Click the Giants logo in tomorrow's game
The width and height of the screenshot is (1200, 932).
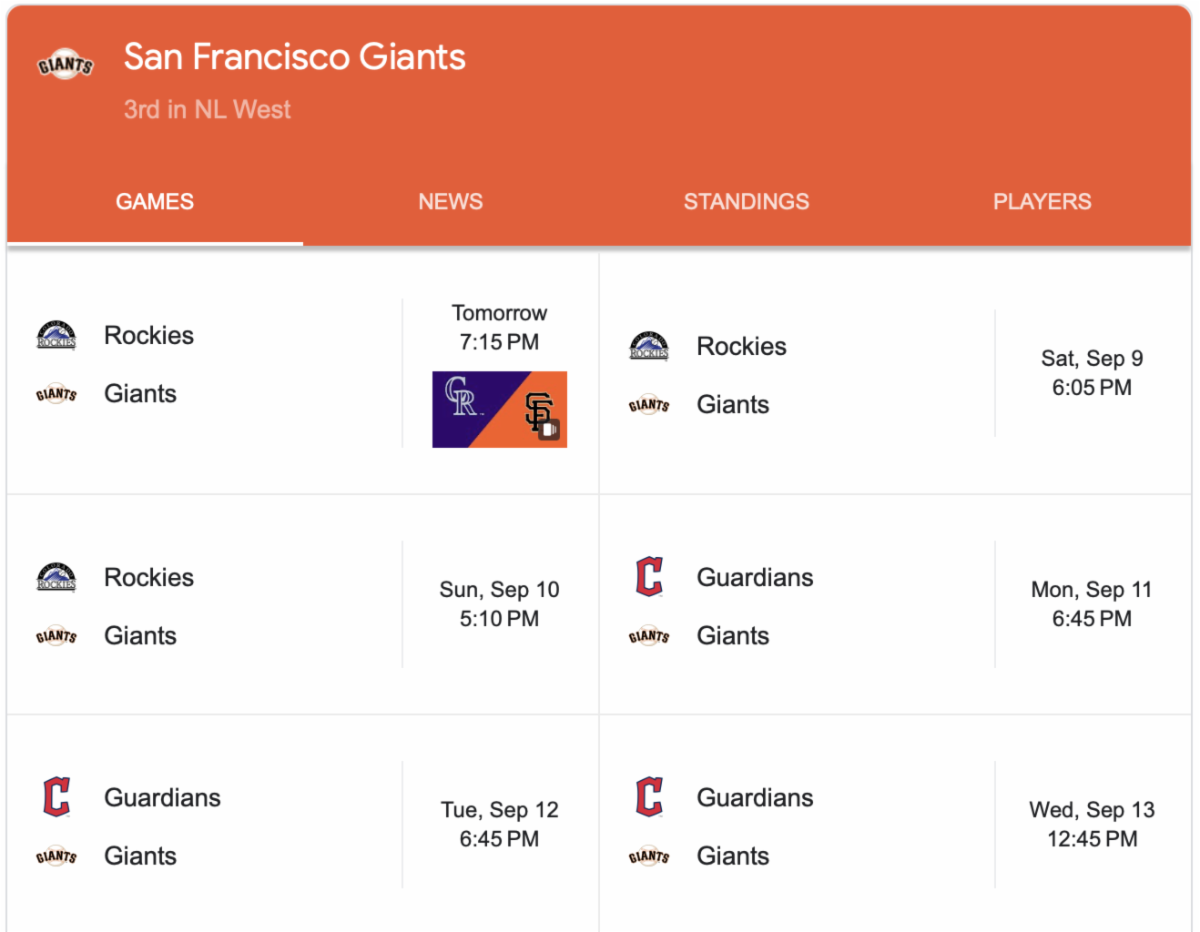[x=56, y=394]
